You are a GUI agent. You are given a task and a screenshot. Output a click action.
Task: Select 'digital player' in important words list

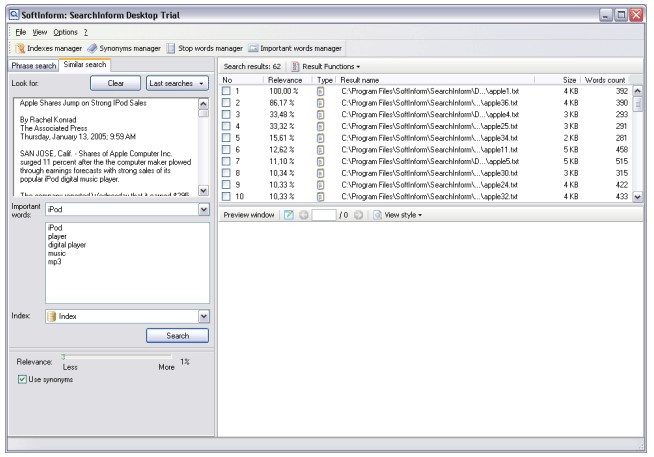click(x=67, y=245)
